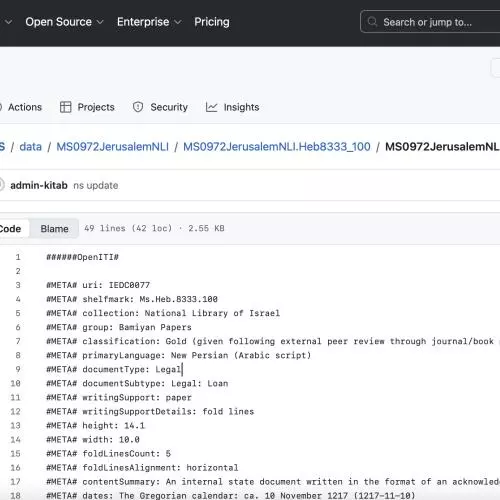Click the 'height: 14.1' line
Image resolution: width=500 pixels, height=500 pixels.
click(x=95, y=425)
